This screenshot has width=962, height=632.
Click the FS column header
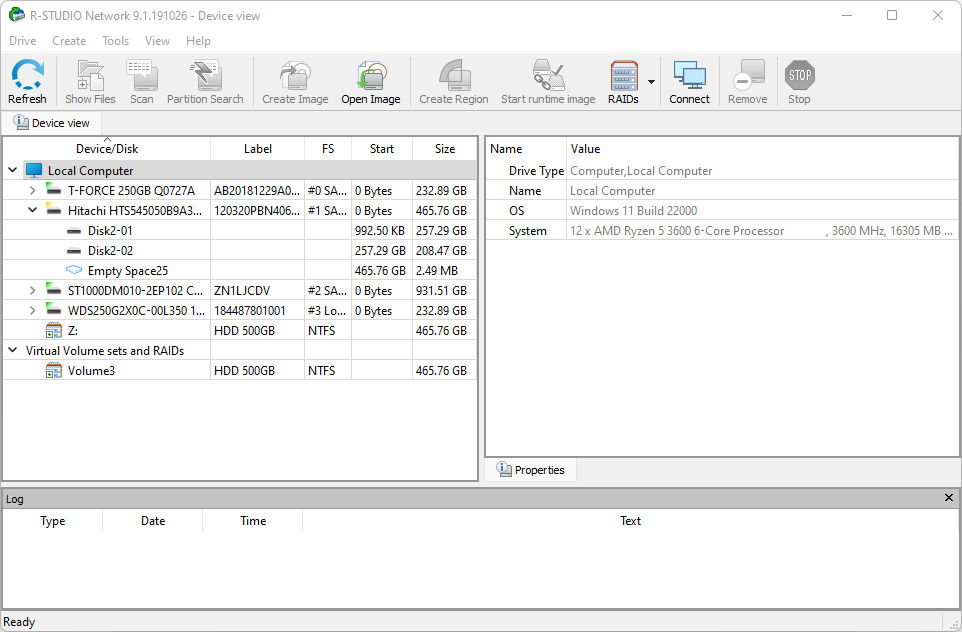pos(328,148)
